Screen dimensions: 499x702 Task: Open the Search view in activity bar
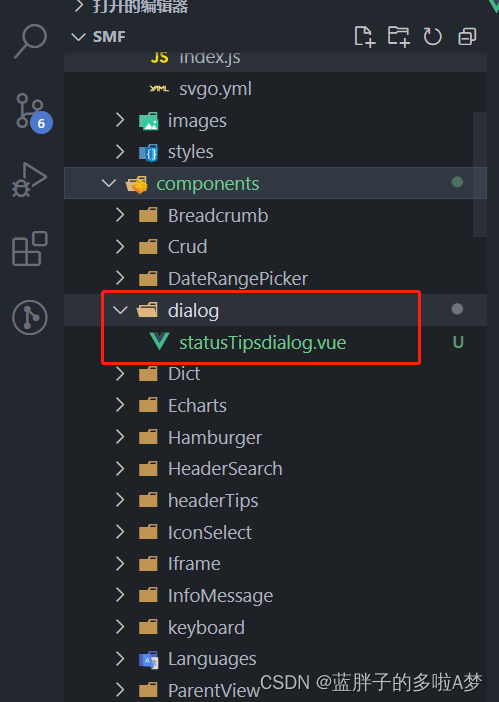tap(30, 41)
